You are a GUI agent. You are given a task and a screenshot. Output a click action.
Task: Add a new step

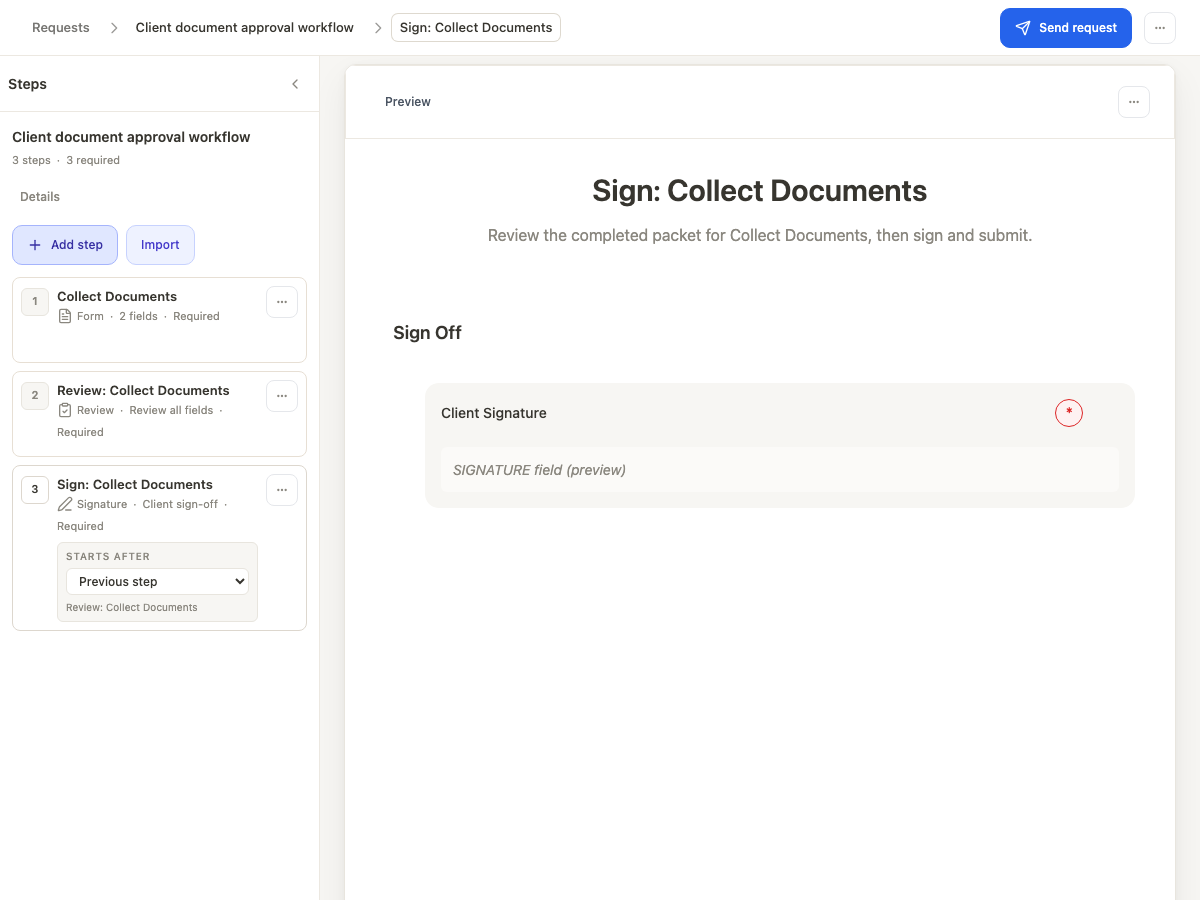point(65,245)
